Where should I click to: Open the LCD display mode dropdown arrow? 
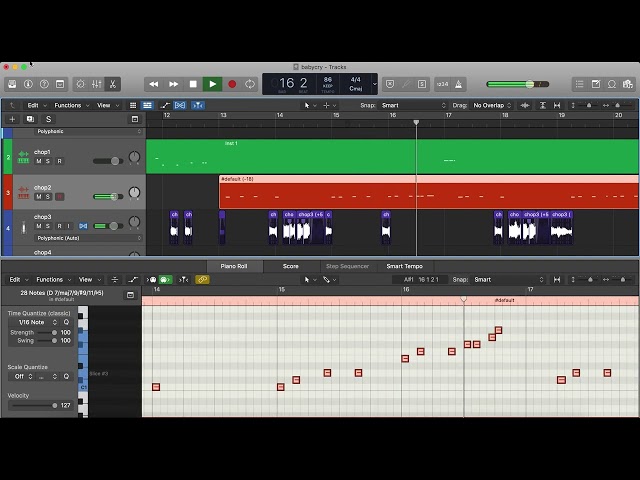[375, 84]
